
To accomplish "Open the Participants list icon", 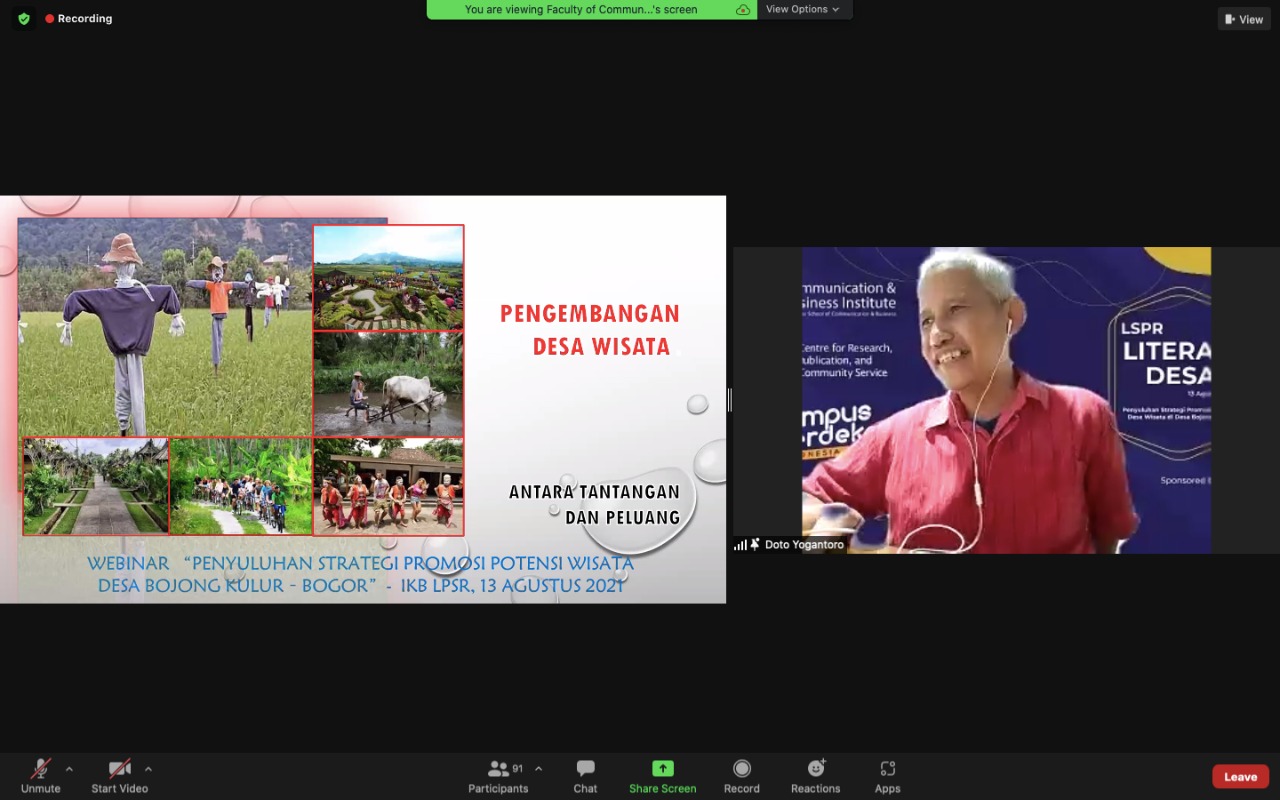I will tap(498, 769).
